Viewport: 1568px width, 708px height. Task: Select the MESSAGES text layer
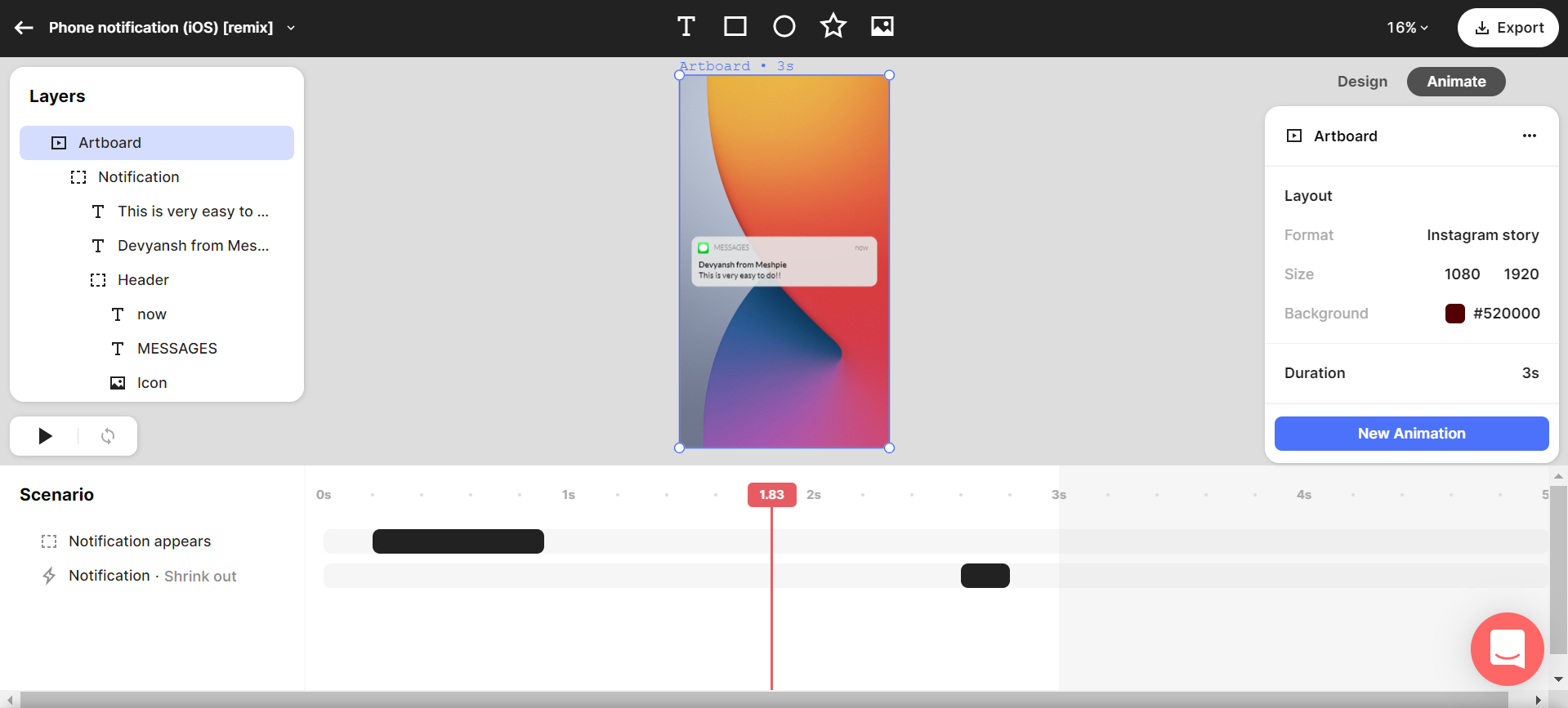(x=157, y=349)
